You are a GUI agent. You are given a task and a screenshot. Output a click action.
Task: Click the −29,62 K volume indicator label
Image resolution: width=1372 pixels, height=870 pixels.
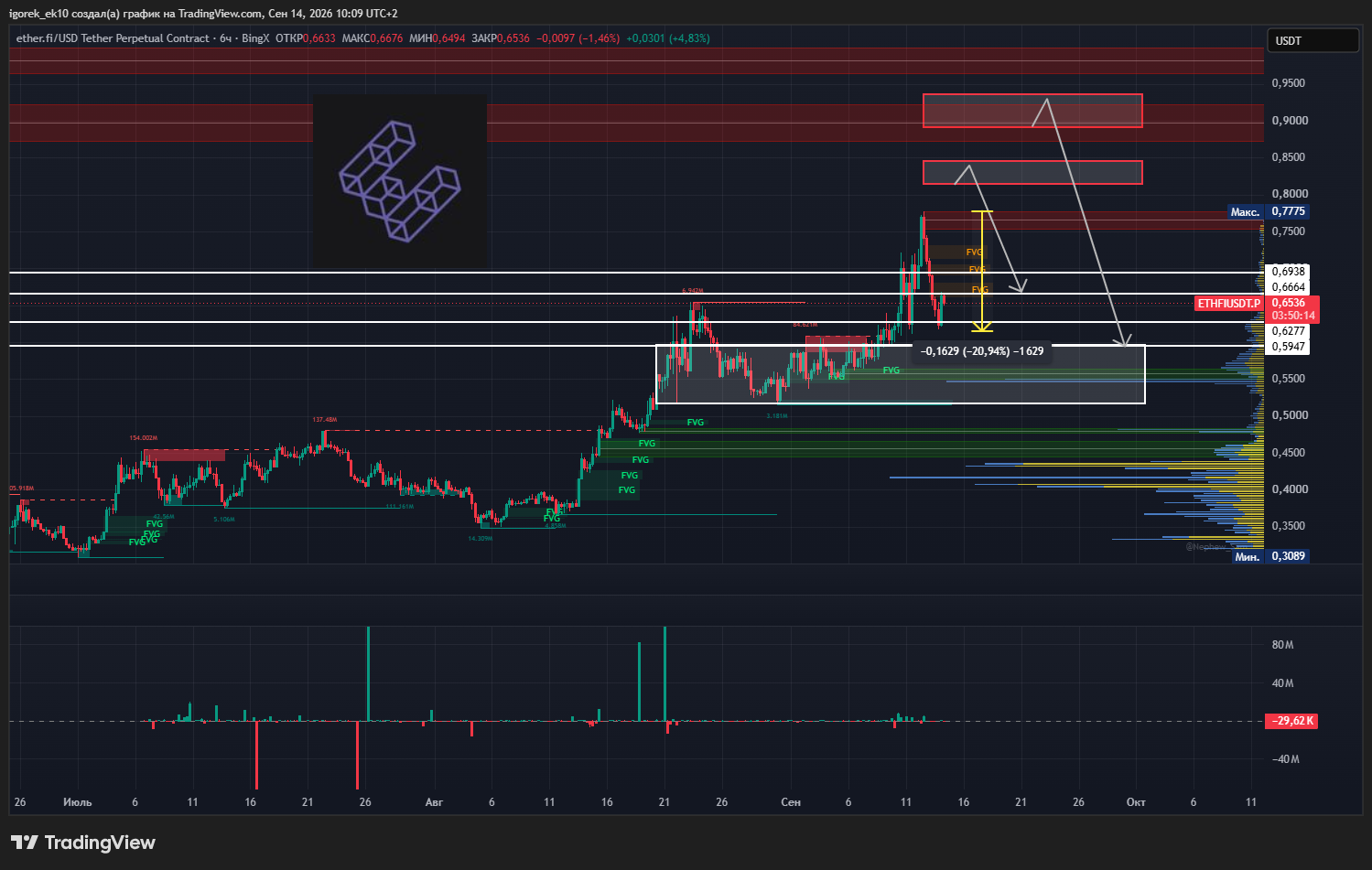tap(1291, 721)
